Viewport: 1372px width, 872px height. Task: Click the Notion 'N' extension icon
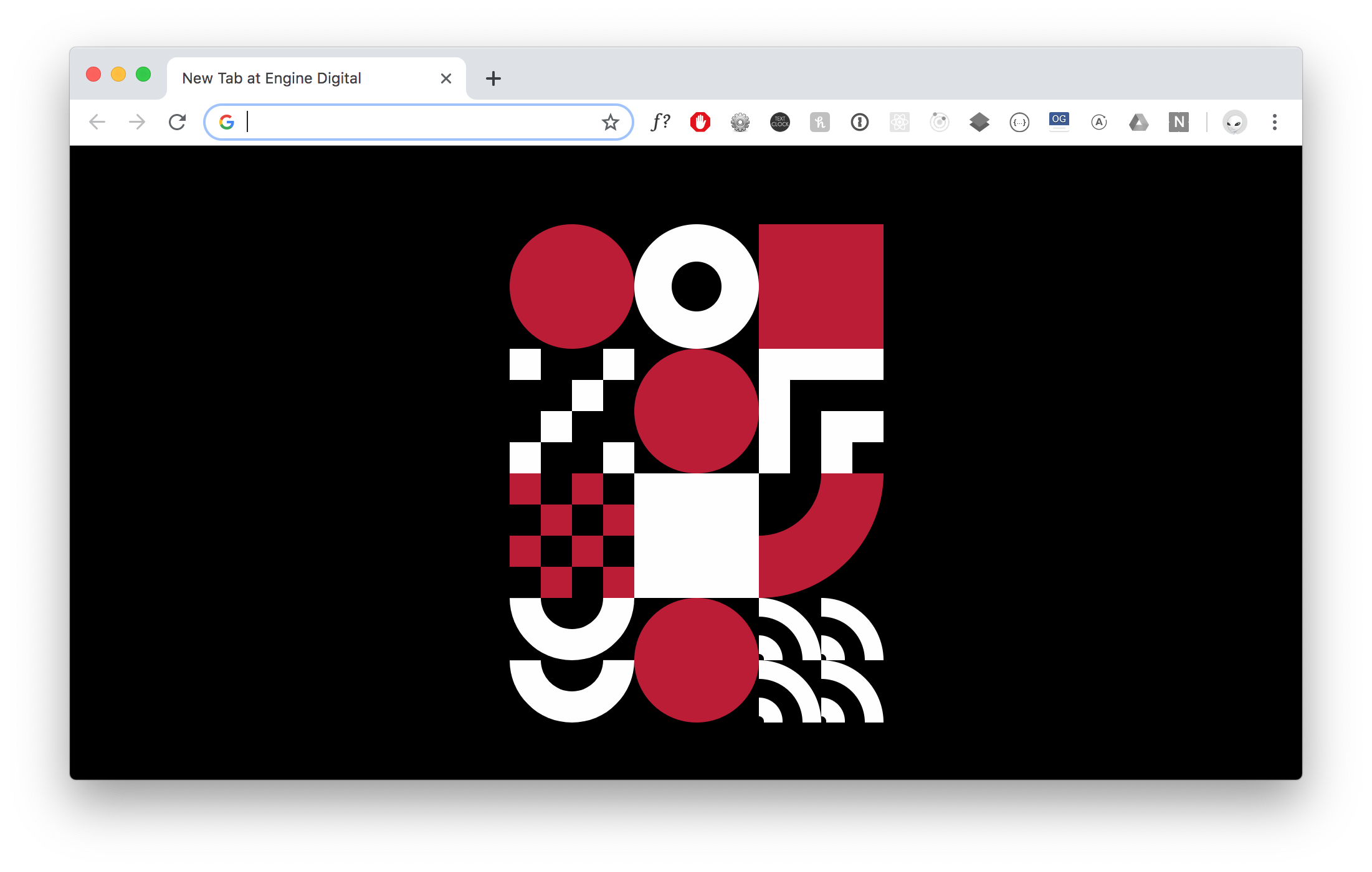pyautogui.click(x=1179, y=122)
